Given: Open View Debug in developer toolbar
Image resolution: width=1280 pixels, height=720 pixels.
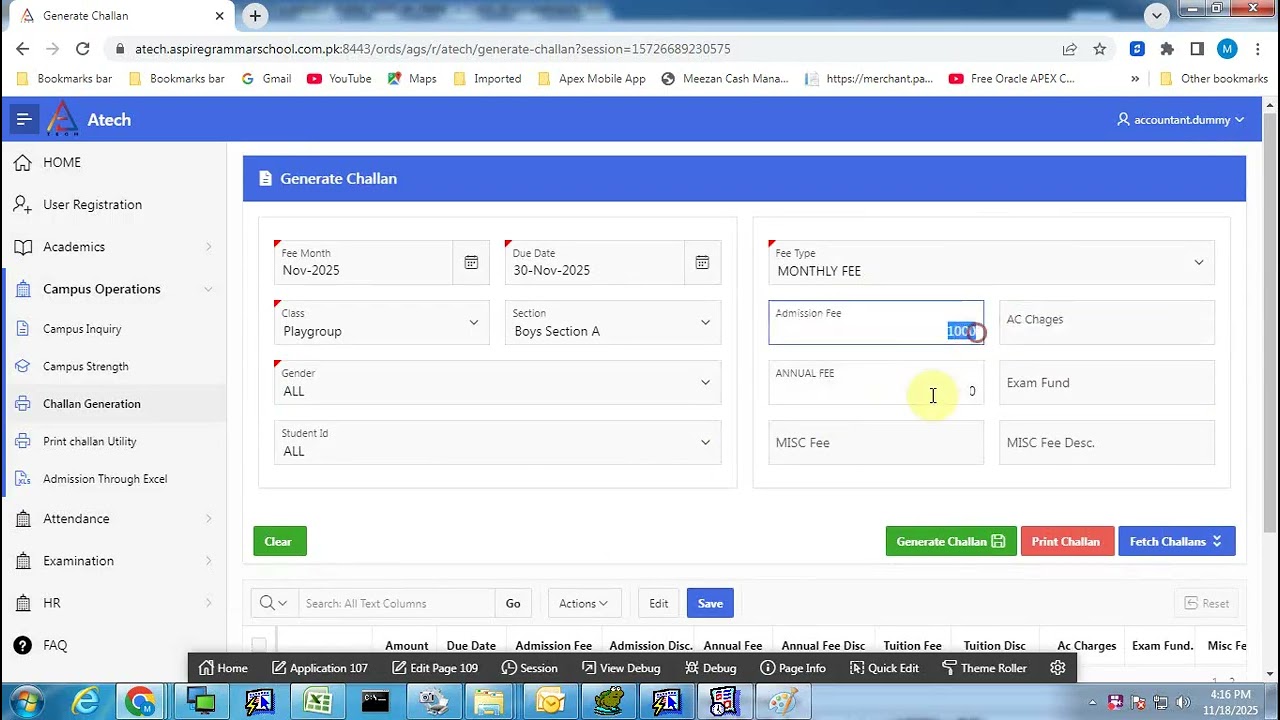Looking at the screenshot, I should click(x=621, y=668).
